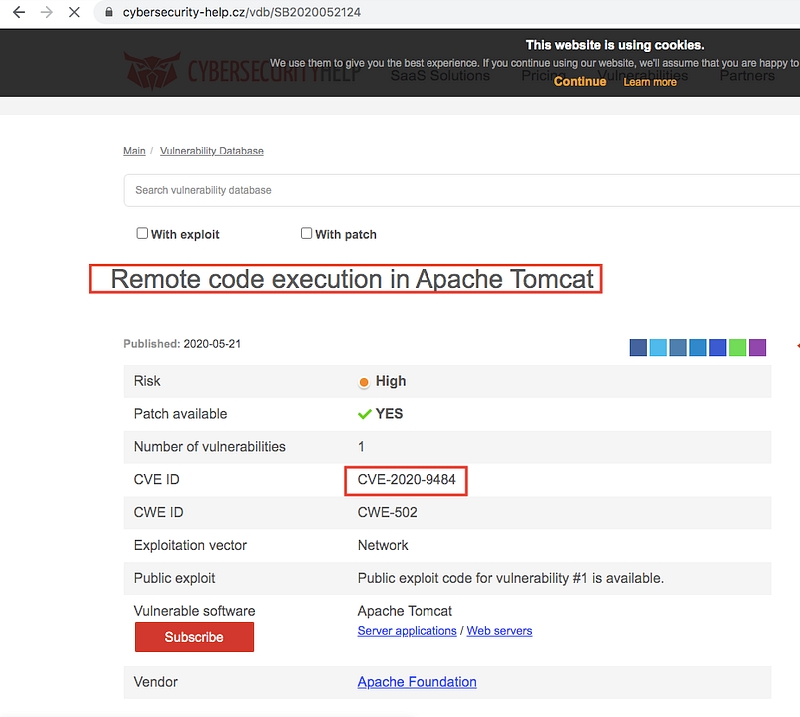Click the padlock site security icon

pos(109,14)
